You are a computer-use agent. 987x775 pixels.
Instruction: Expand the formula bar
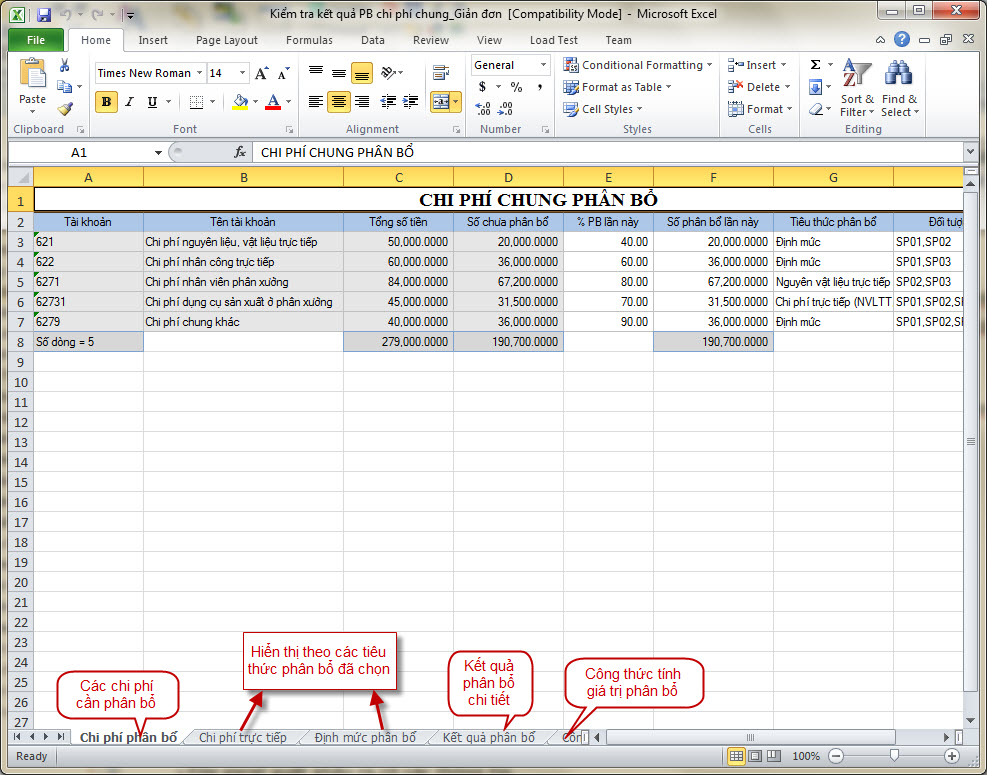[x=970, y=152]
